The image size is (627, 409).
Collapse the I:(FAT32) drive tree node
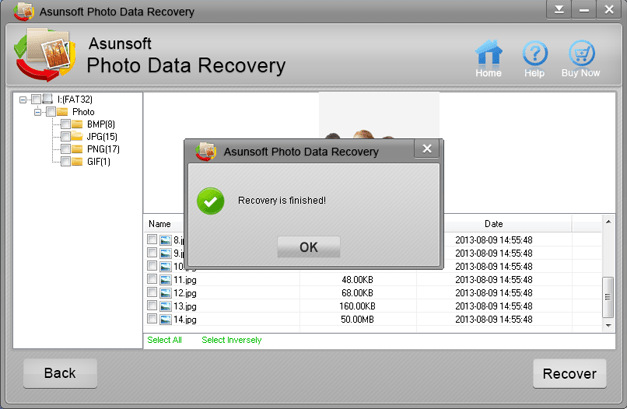tap(23, 99)
